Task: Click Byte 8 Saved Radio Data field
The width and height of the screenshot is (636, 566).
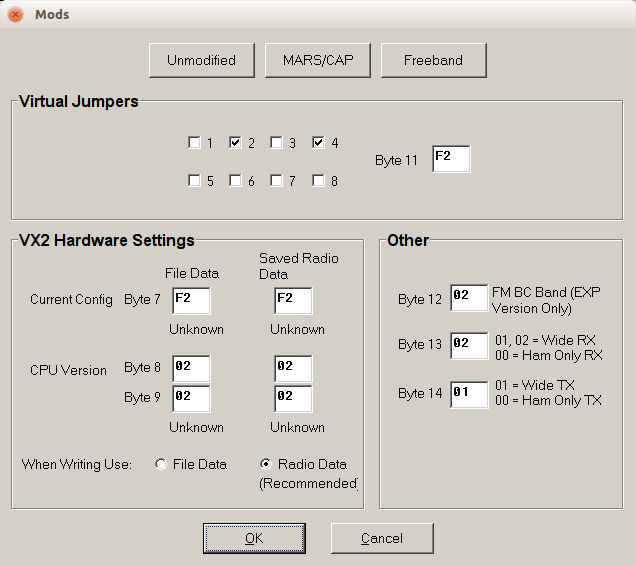Action: click(x=293, y=368)
